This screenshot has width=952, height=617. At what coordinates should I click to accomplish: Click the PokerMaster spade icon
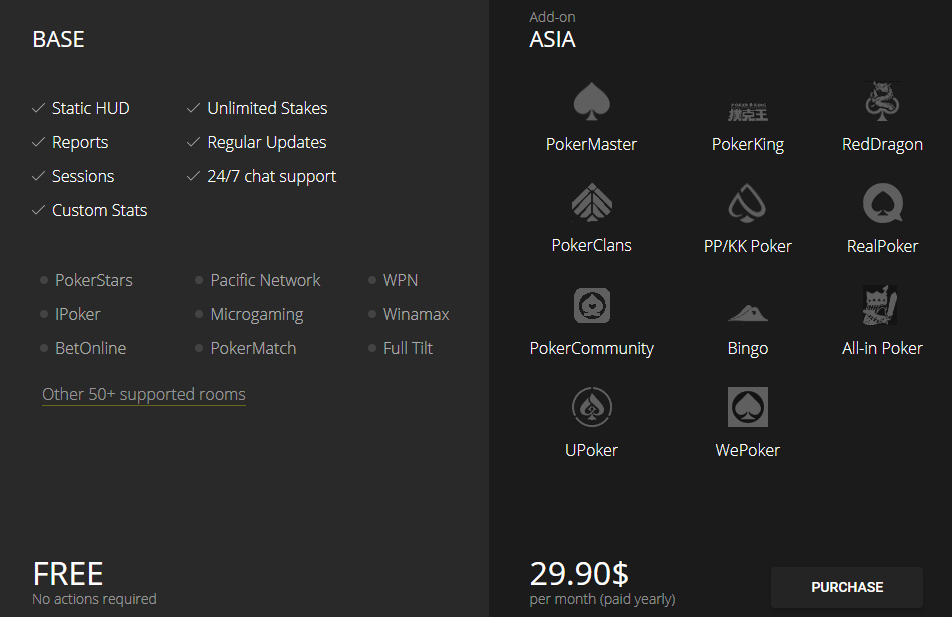(591, 102)
